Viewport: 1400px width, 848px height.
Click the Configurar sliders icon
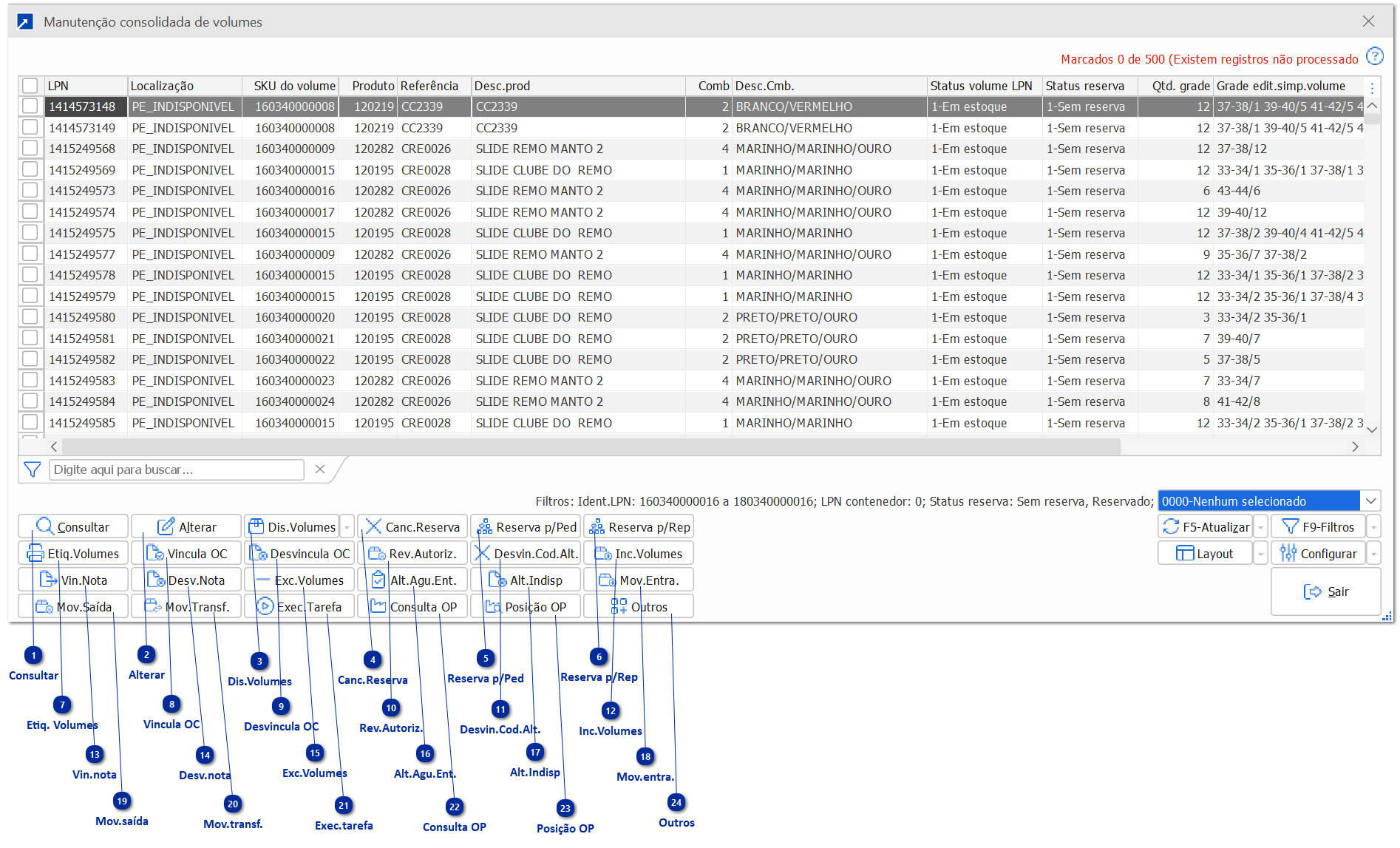pyautogui.click(x=1288, y=553)
